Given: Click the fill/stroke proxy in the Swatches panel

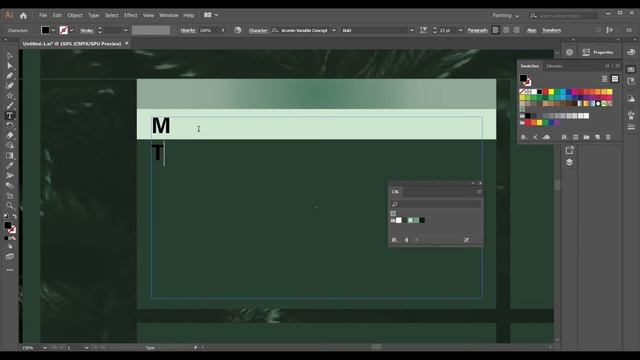Looking at the screenshot, I should (525, 80).
